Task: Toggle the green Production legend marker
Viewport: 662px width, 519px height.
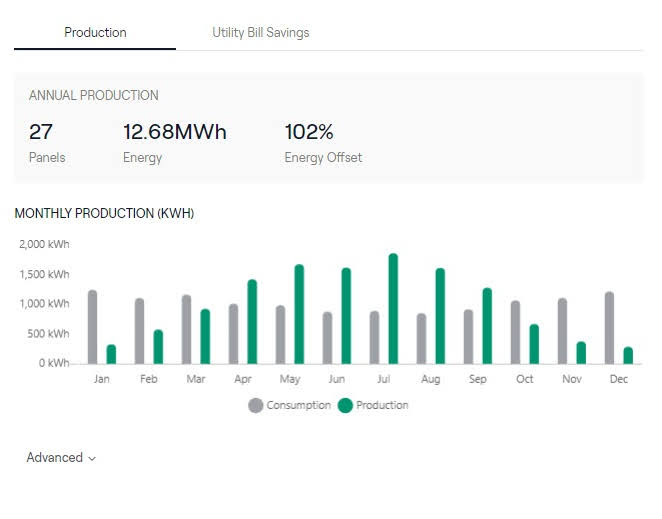Action: pyautogui.click(x=345, y=405)
